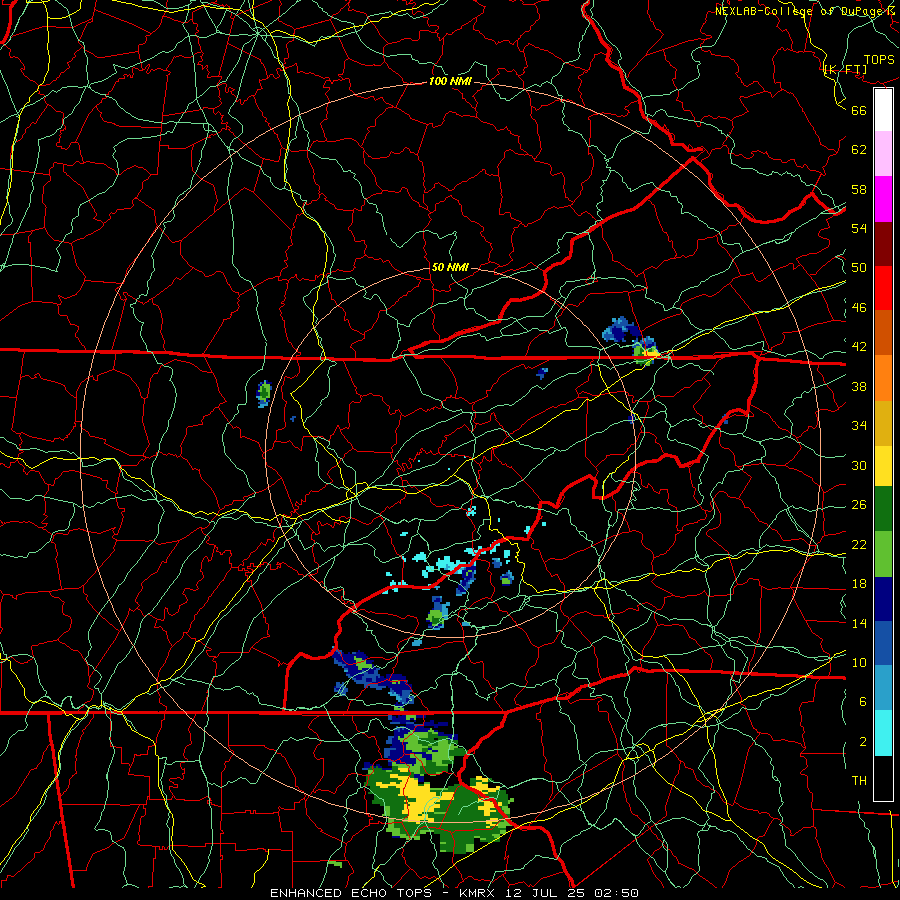Click the 26 legend value
Viewport: 900px width, 900px height.
859,505
